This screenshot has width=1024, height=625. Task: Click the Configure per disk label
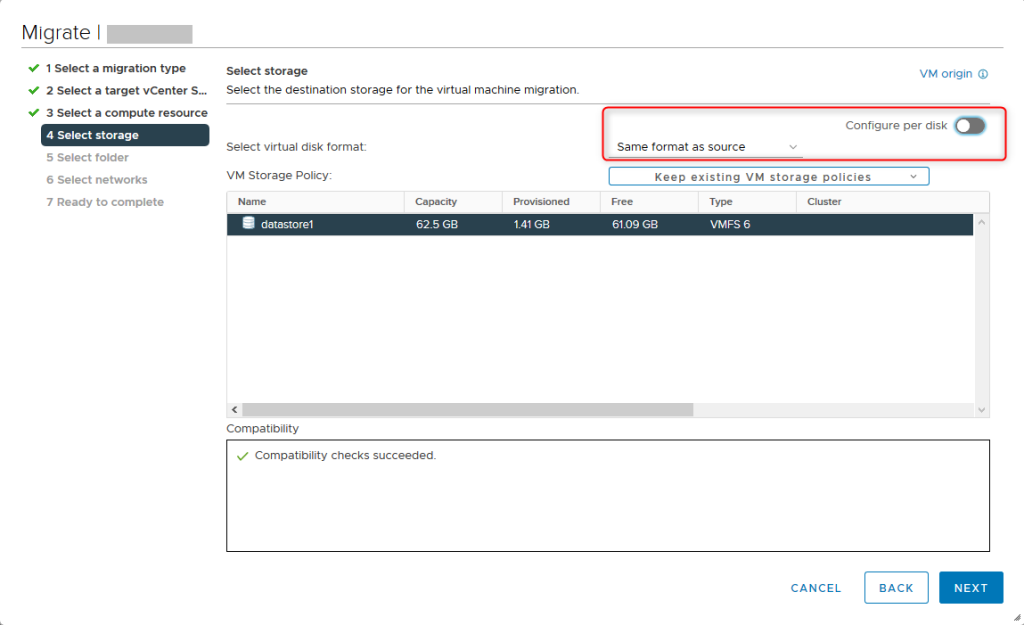point(896,125)
